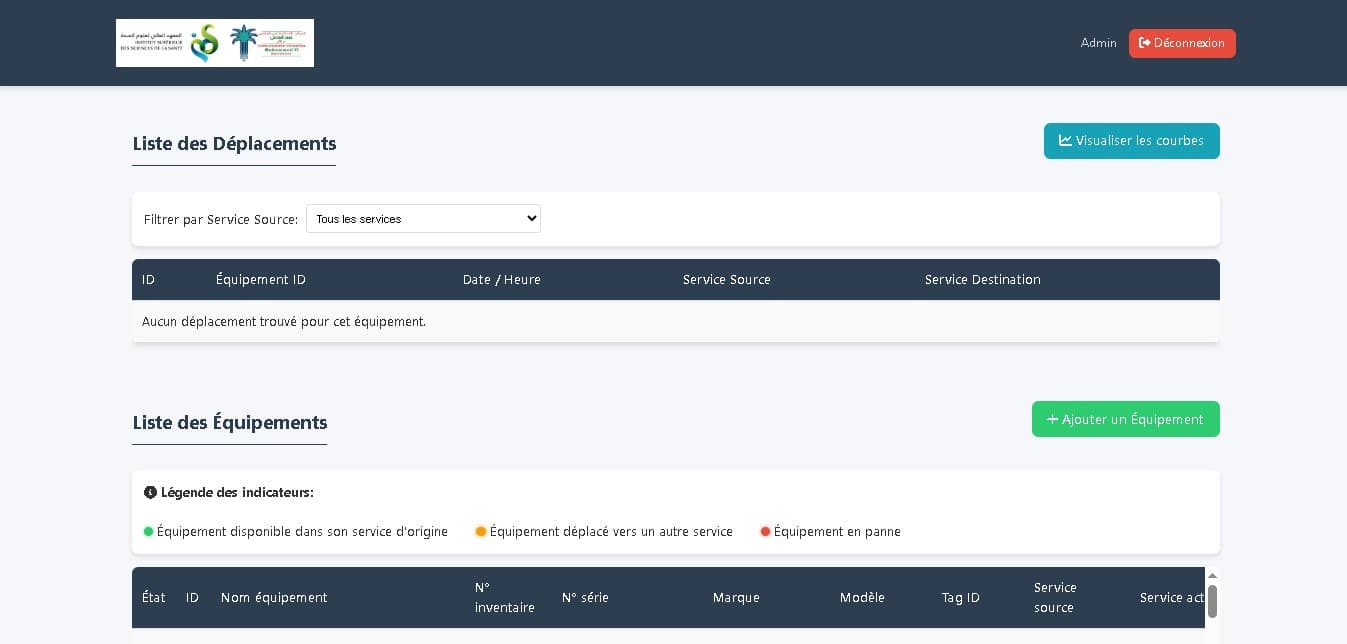Click the equipment table scrollbar thumb
1347x644 pixels.
[x=1212, y=601]
